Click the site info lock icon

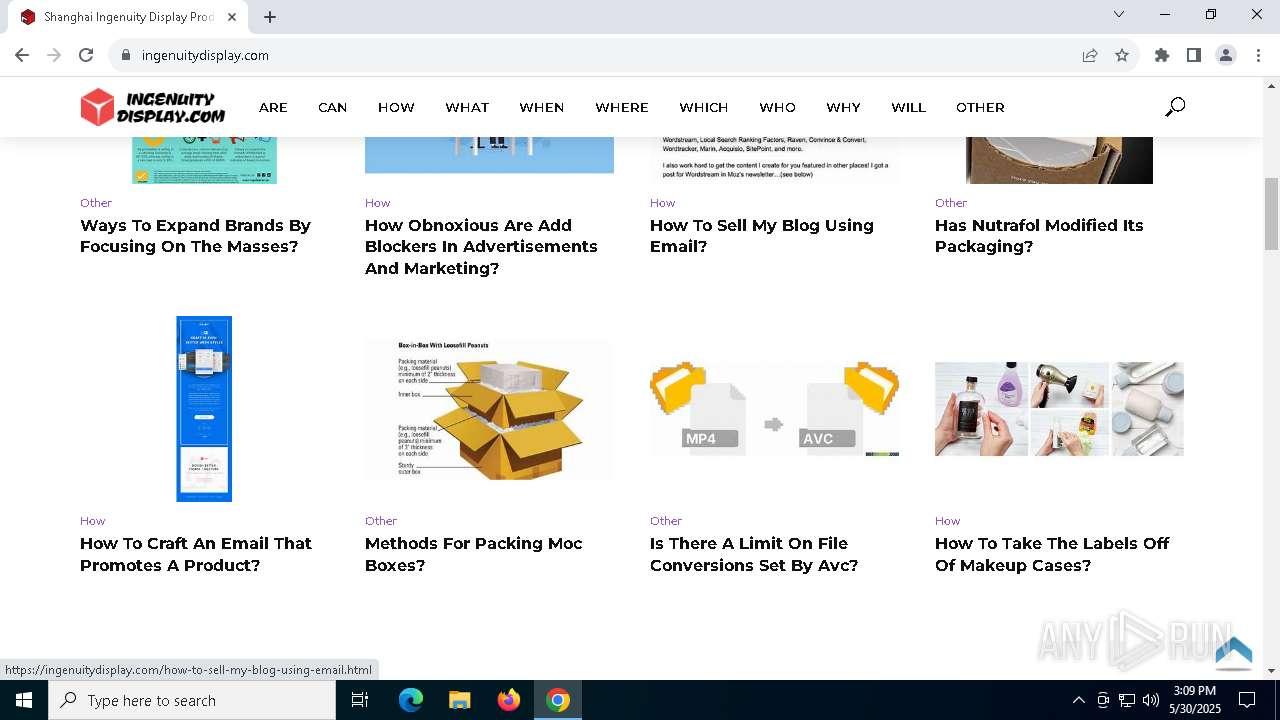[125, 55]
